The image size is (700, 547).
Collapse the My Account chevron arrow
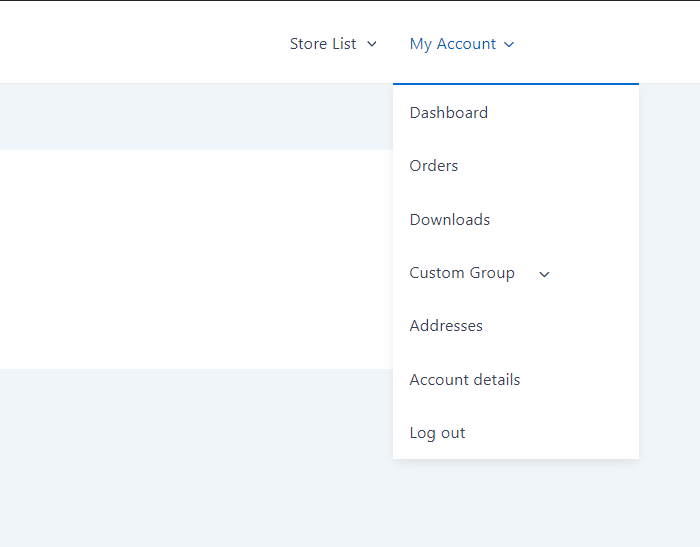[x=509, y=44]
